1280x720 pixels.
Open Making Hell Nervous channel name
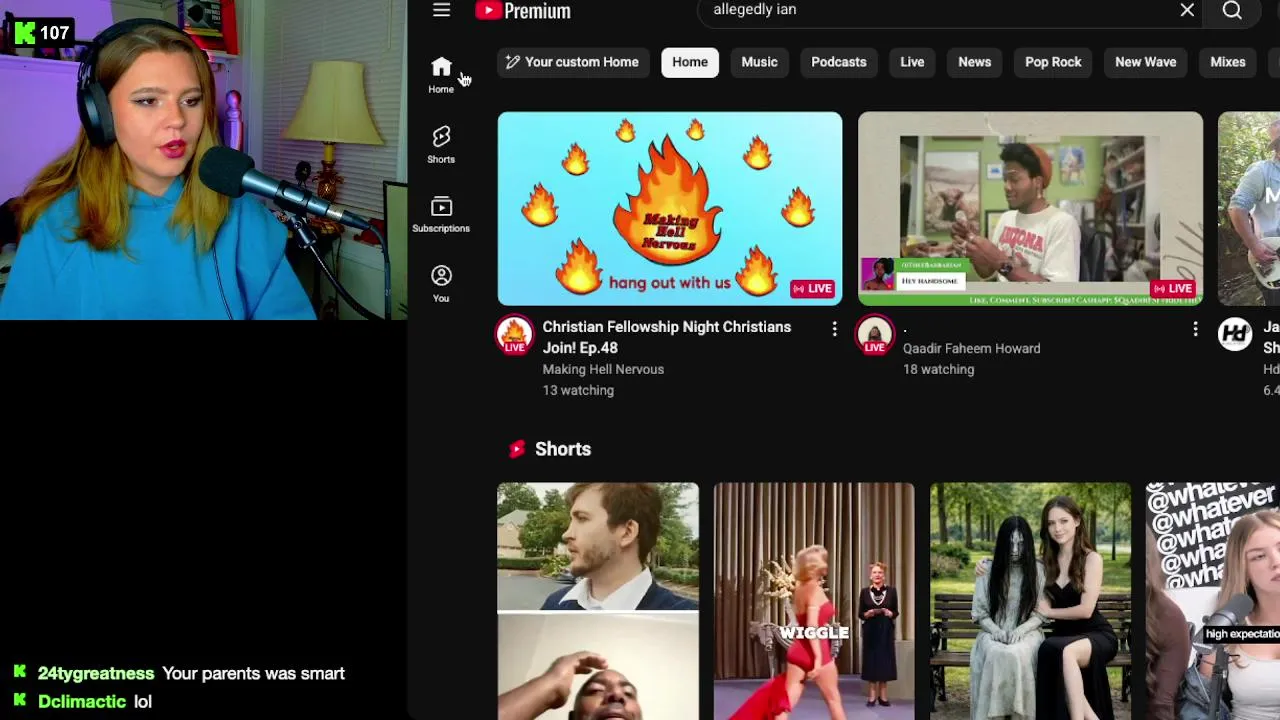click(x=603, y=369)
